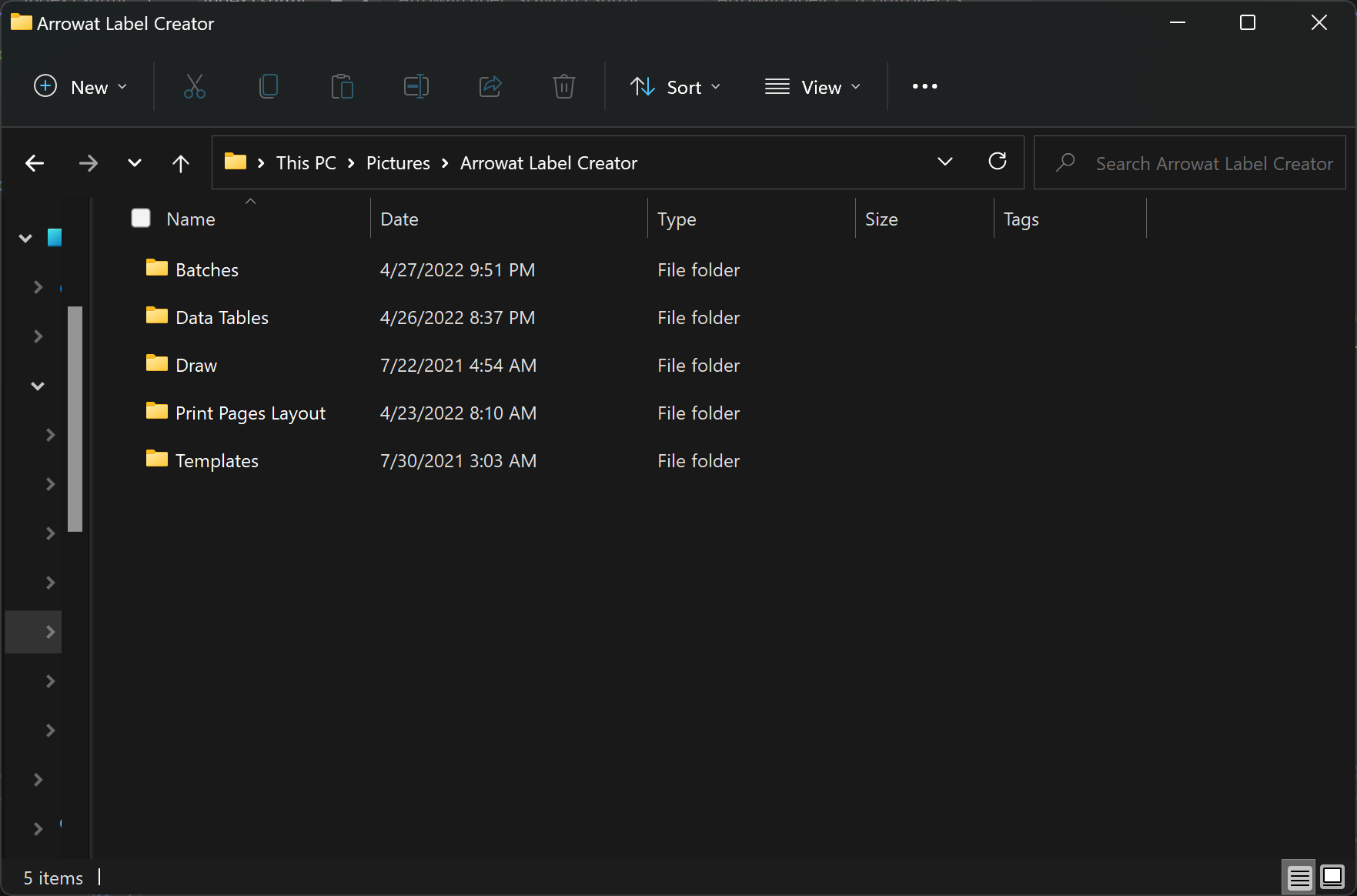This screenshot has height=896, width=1357.
Task: Switch to large thumbnails view in status bar
Action: click(x=1332, y=878)
